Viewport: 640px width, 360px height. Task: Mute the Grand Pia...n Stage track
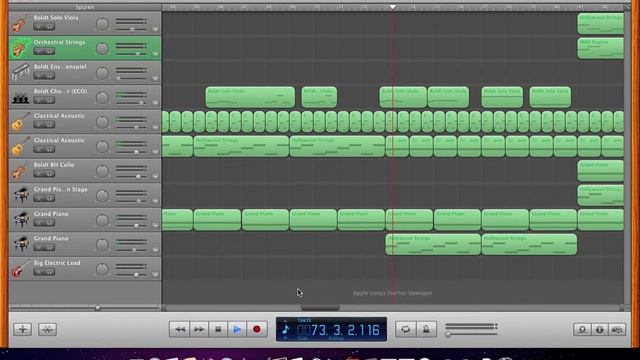coord(39,198)
